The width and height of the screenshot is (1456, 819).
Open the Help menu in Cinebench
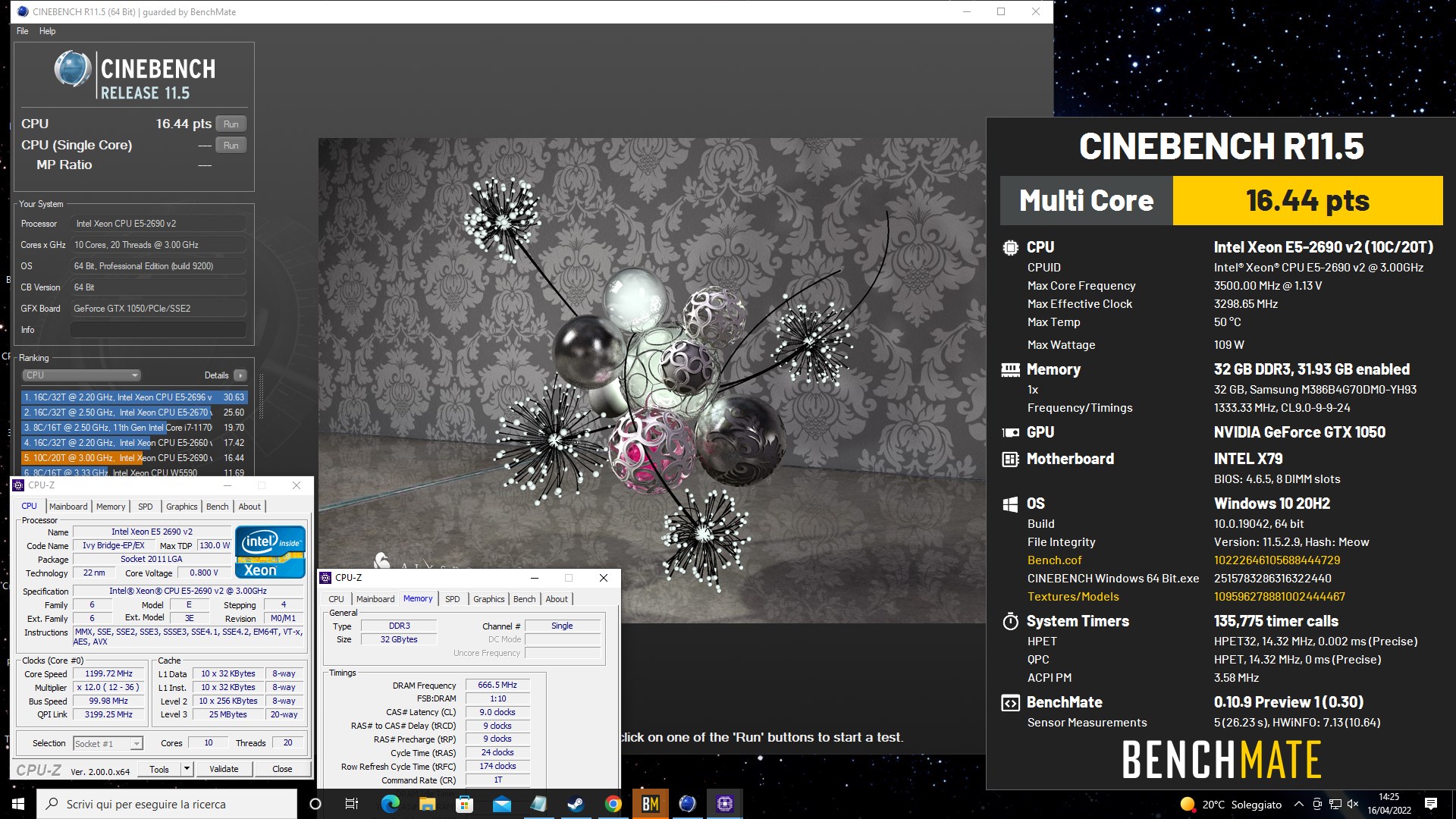pos(48,31)
